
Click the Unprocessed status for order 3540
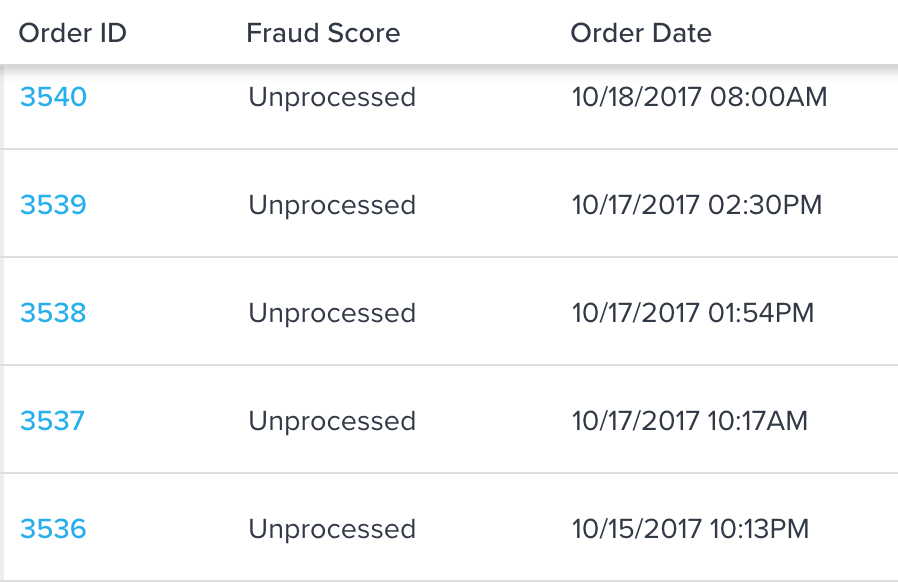click(x=332, y=97)
